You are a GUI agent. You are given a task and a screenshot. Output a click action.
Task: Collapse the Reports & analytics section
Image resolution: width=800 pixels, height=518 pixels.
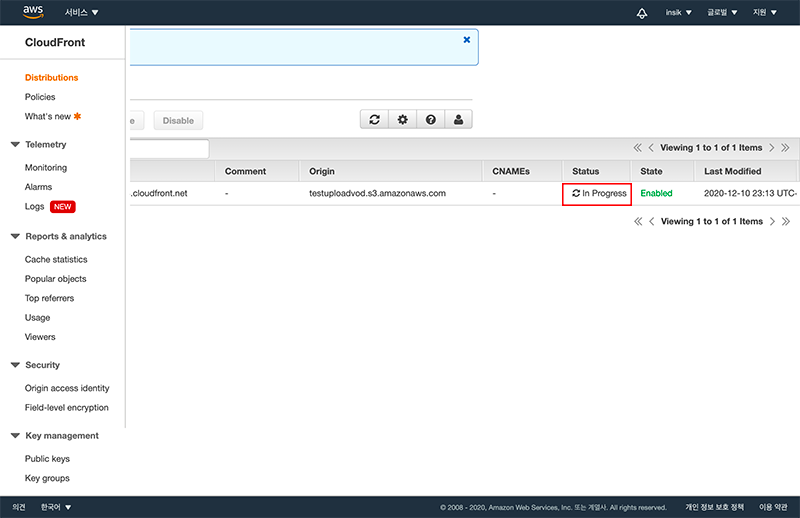point(15,236)
